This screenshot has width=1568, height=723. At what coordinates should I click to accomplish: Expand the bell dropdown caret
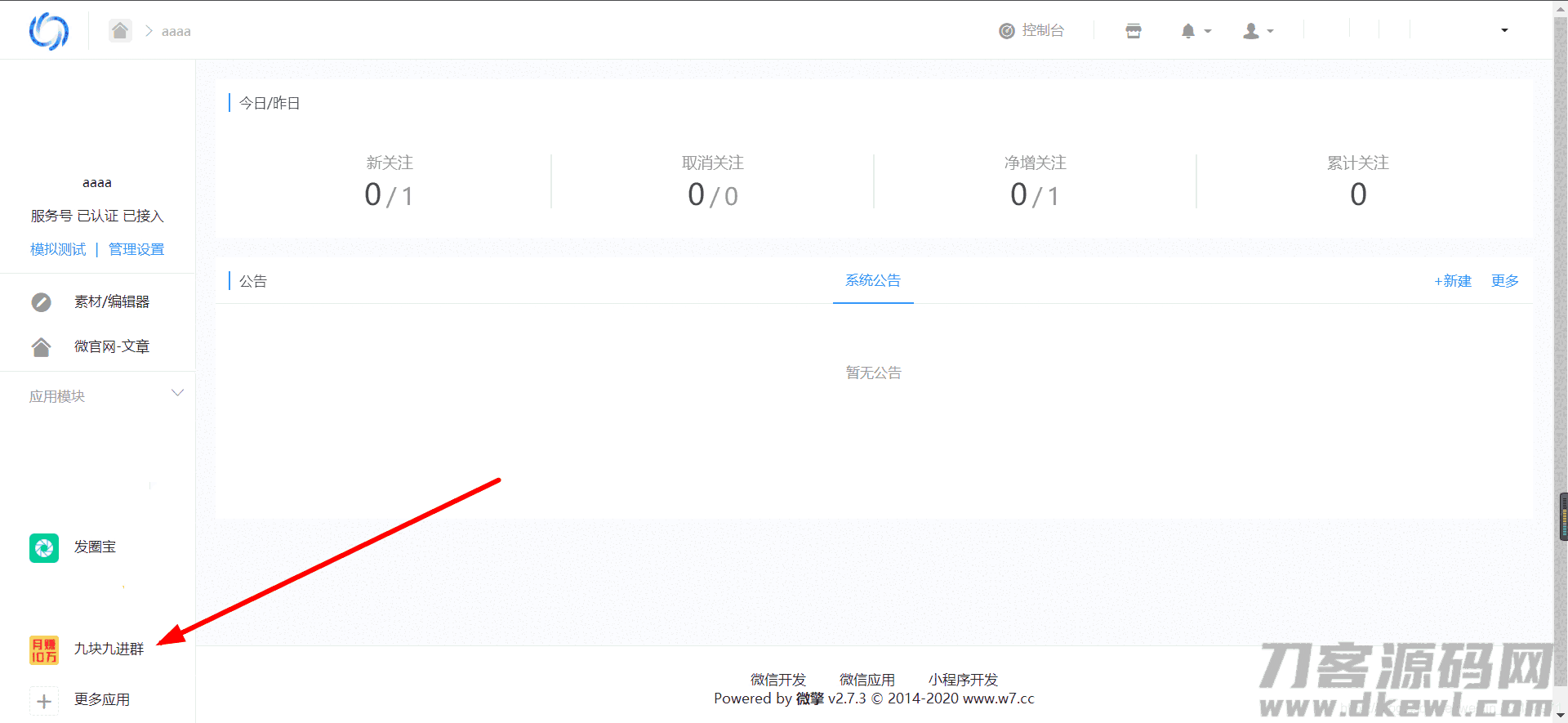pyautogui.click(x=1208, y=32)
